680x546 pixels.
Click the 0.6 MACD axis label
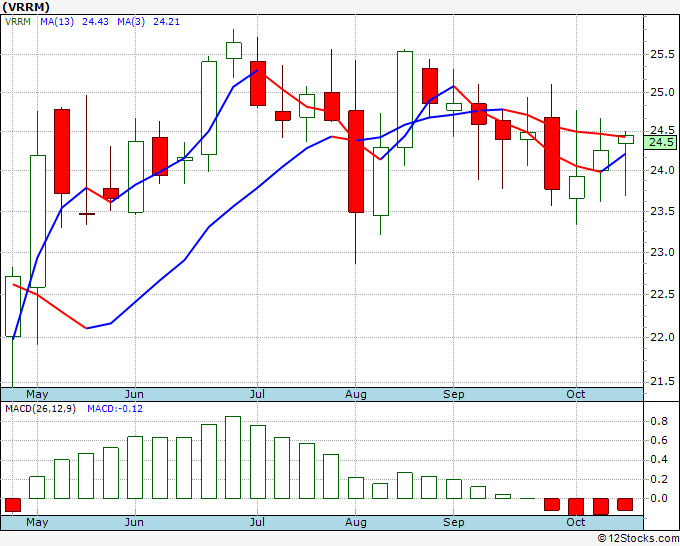point(659,440)
